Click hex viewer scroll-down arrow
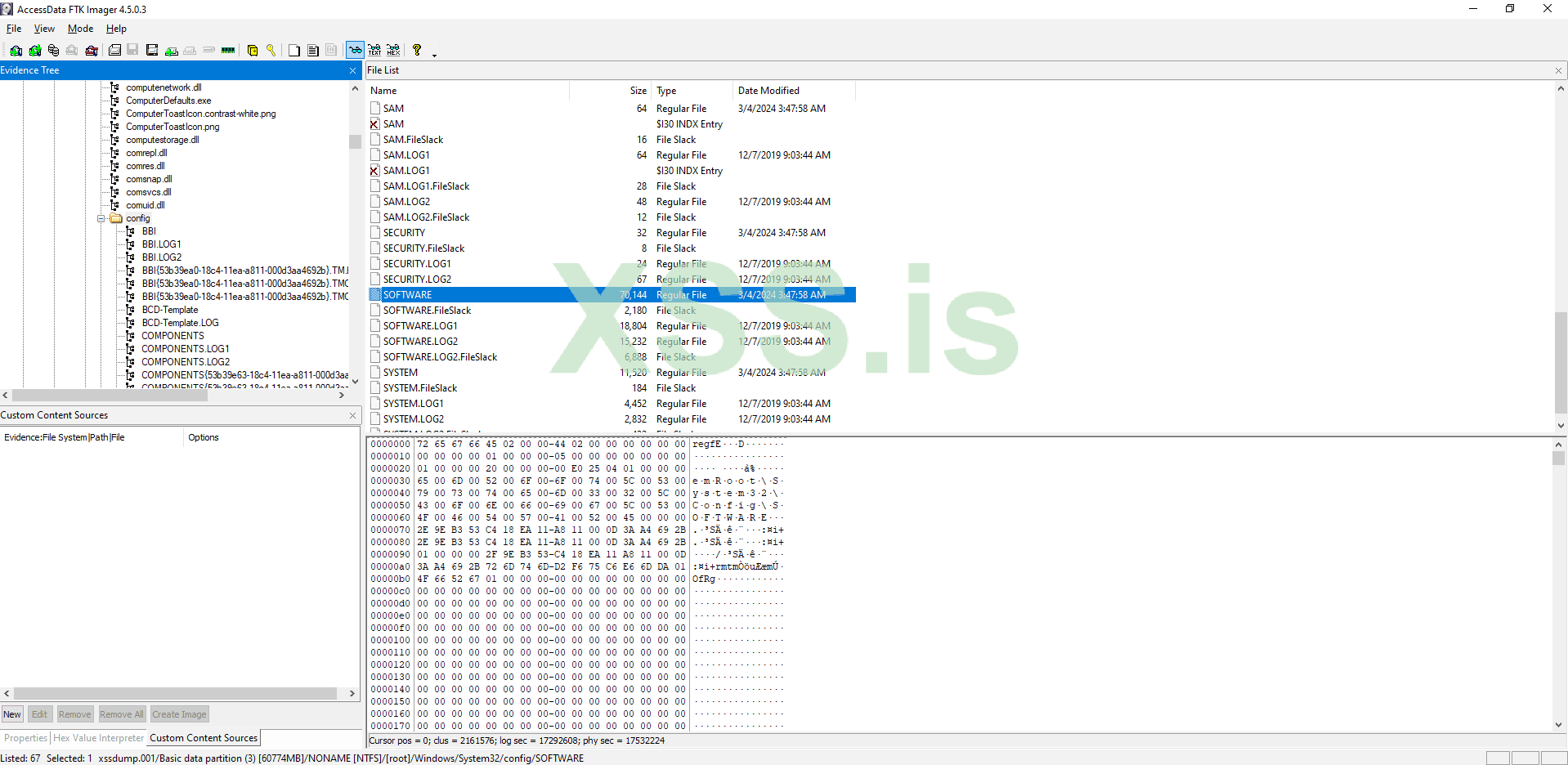The image size is (1568, 765). [x=1558, y=725]
